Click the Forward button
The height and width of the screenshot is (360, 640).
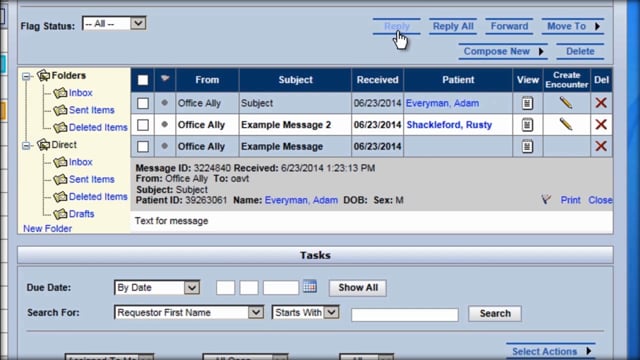click(509, 26)
